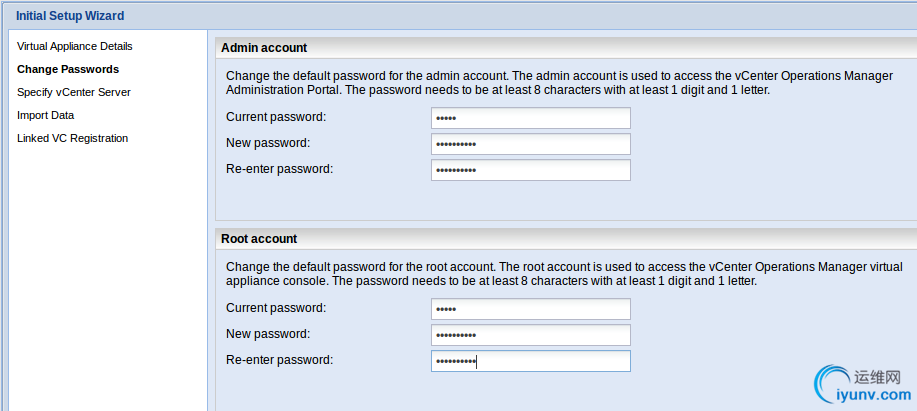Screen dimensions: 917x411
Task: Click the iyunv.com watermark logo
Action: pos(863,384)
